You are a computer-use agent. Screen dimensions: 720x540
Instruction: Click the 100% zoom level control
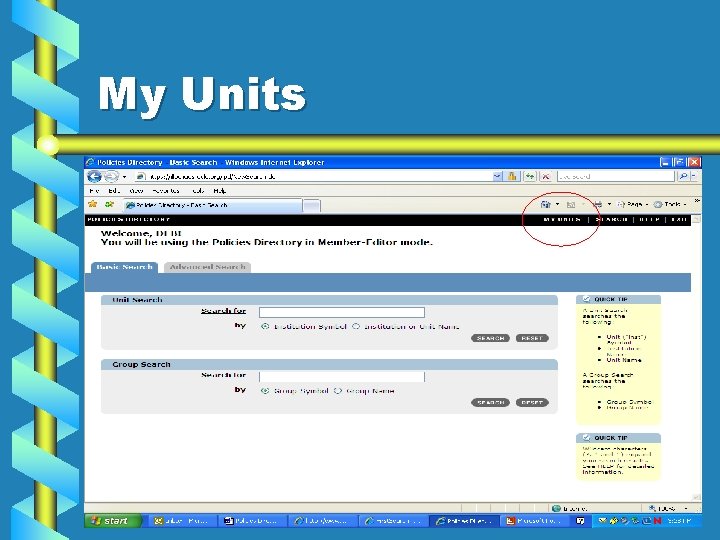[662, 508]
